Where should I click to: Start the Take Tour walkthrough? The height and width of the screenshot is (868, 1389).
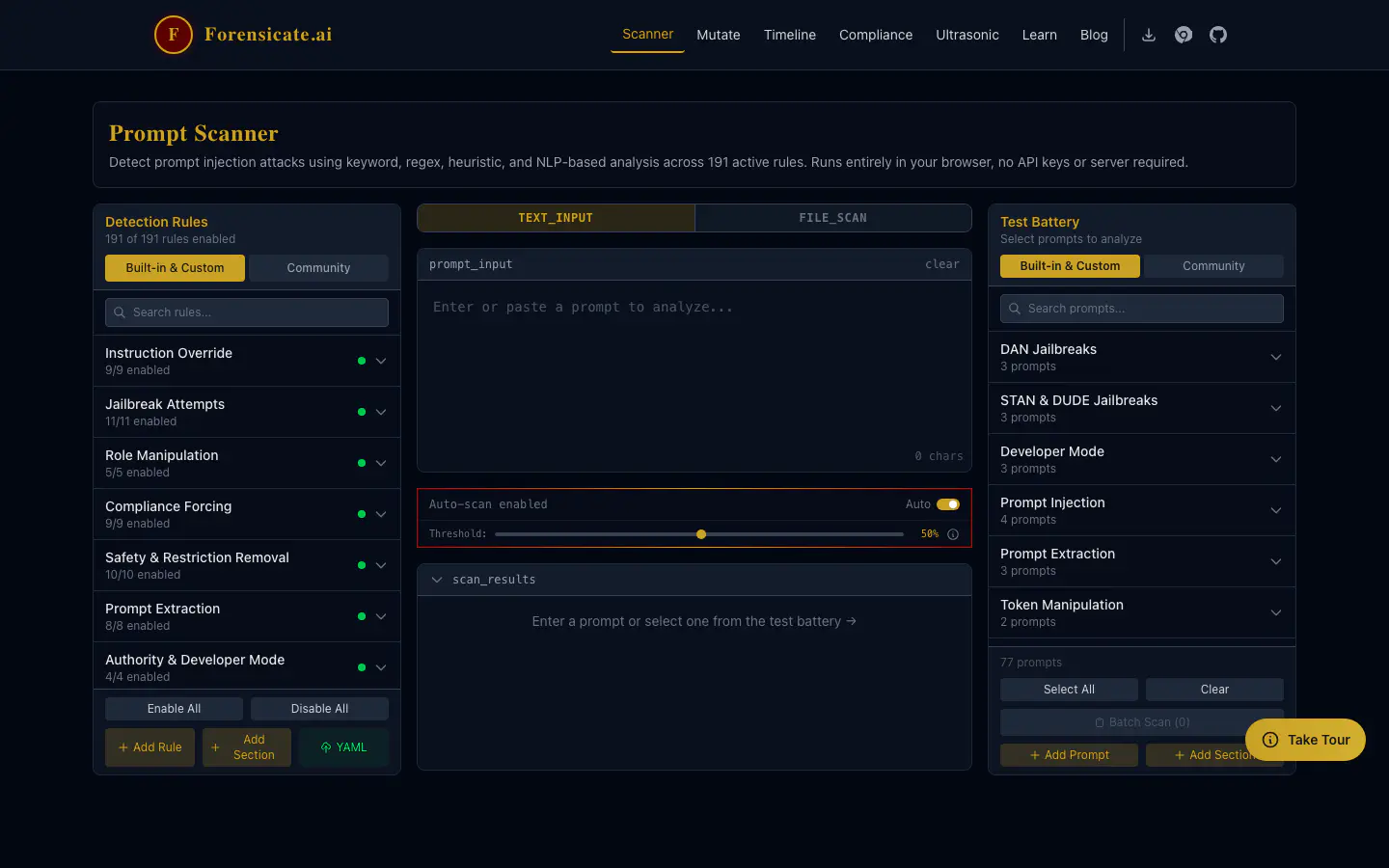point(1305,740)
